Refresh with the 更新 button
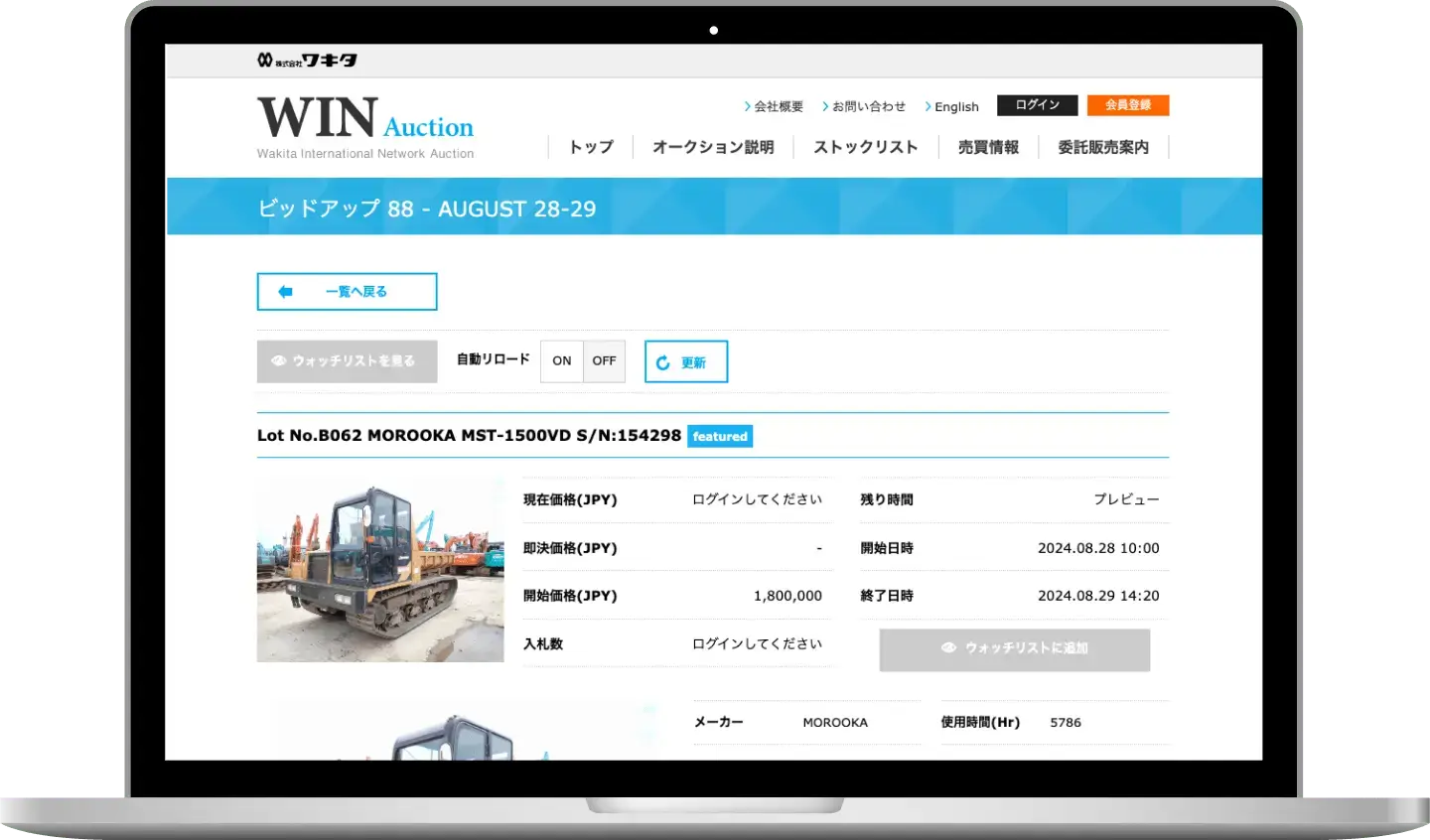 coord(686,361)
